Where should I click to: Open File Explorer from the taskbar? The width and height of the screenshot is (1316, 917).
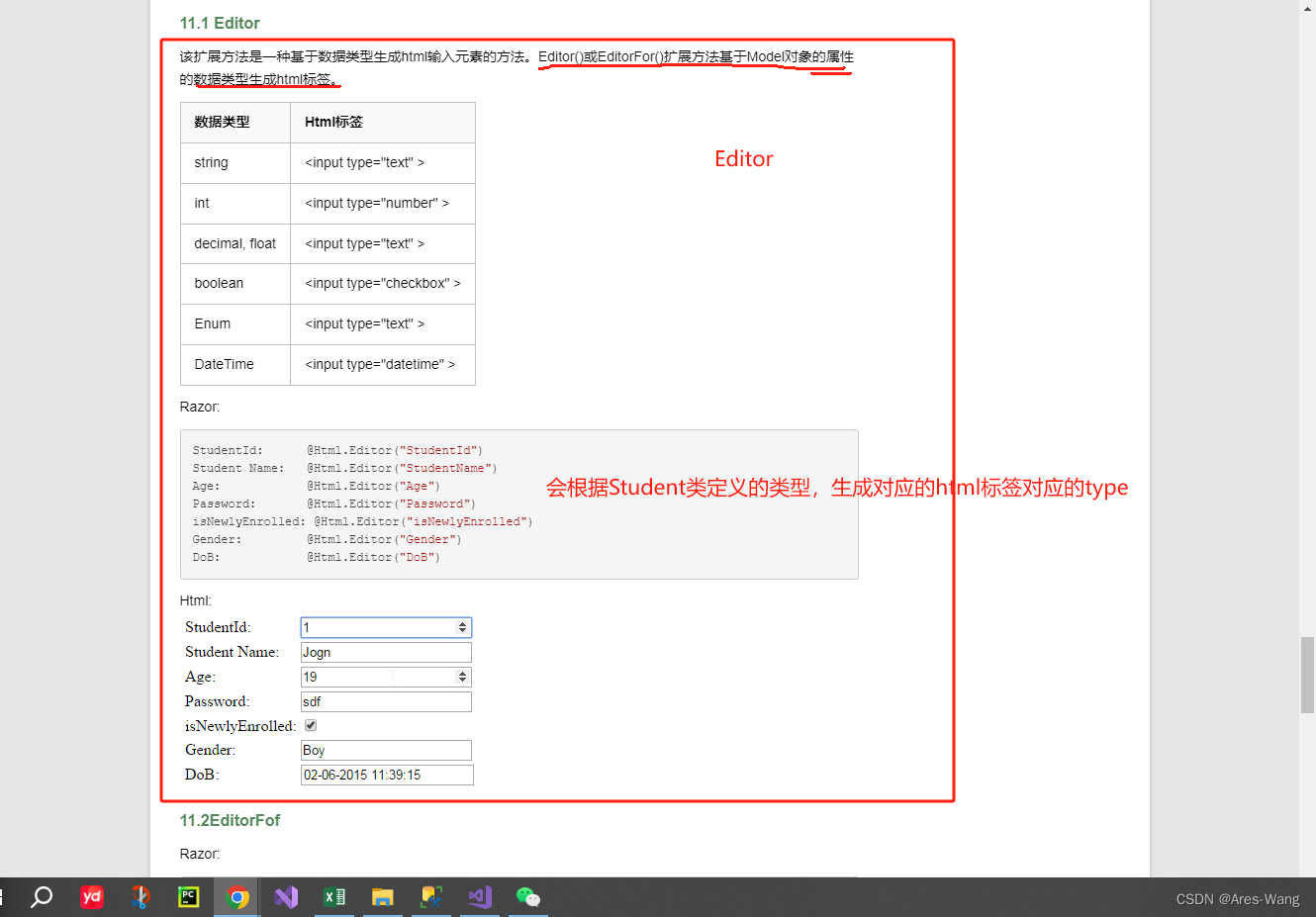pos(383,897)
